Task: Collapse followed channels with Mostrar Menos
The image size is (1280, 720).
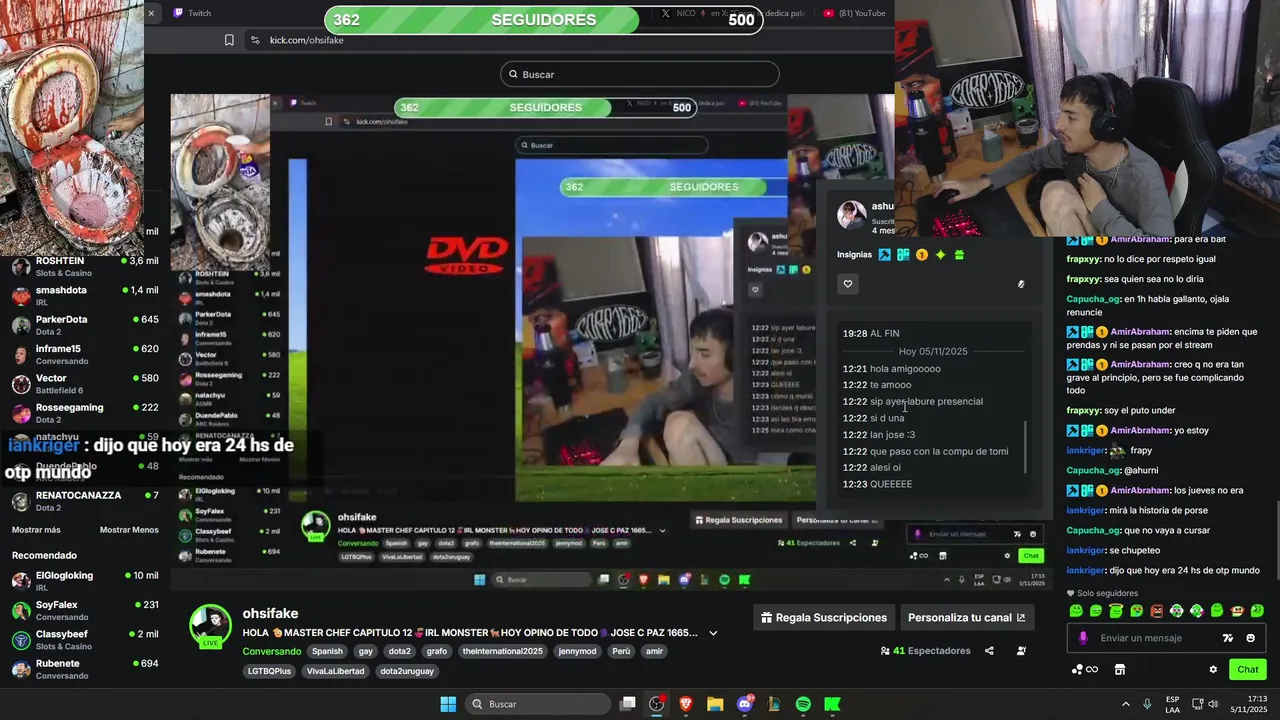Action: 129,530
